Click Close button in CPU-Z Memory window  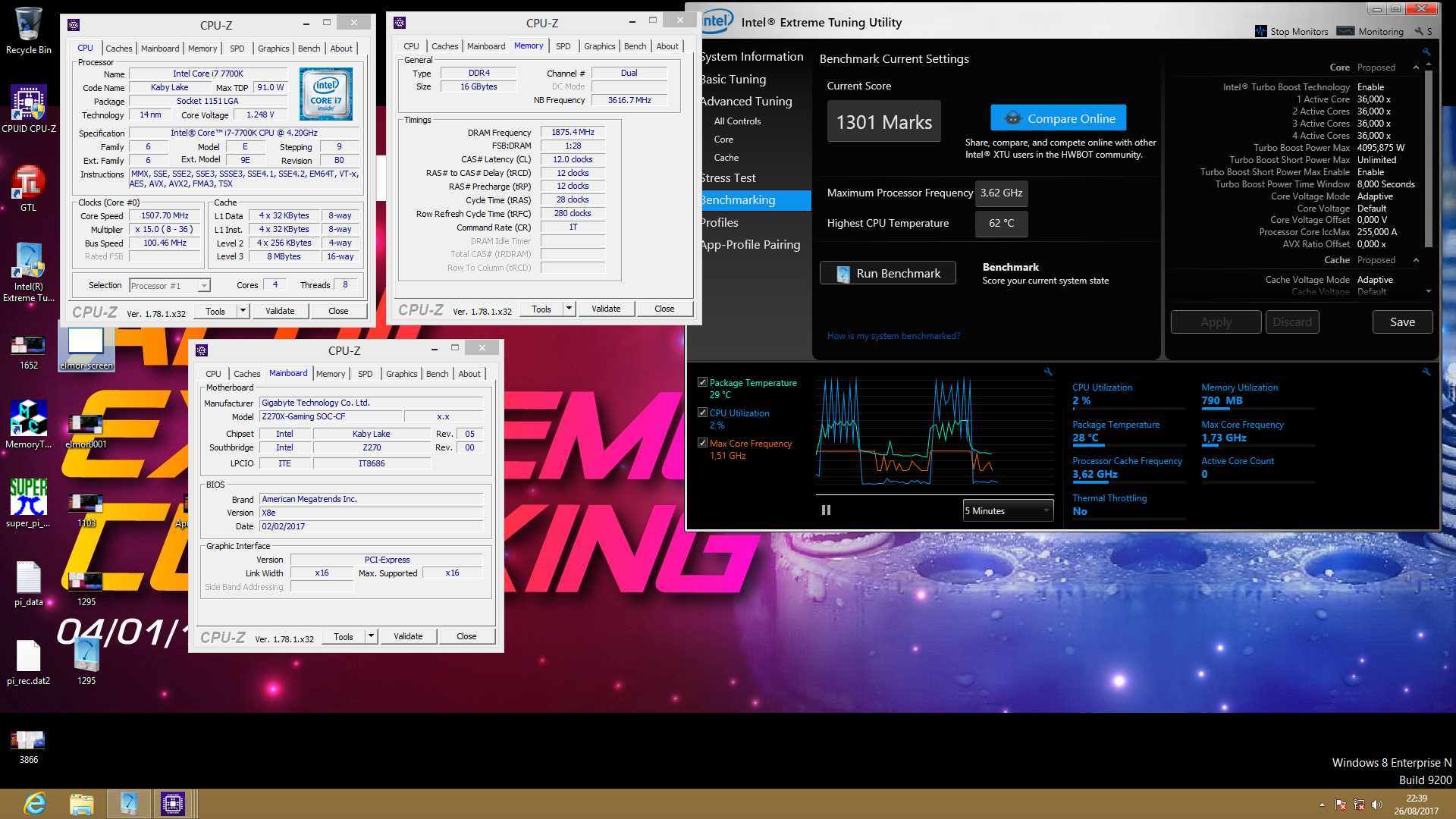(664, 309)
